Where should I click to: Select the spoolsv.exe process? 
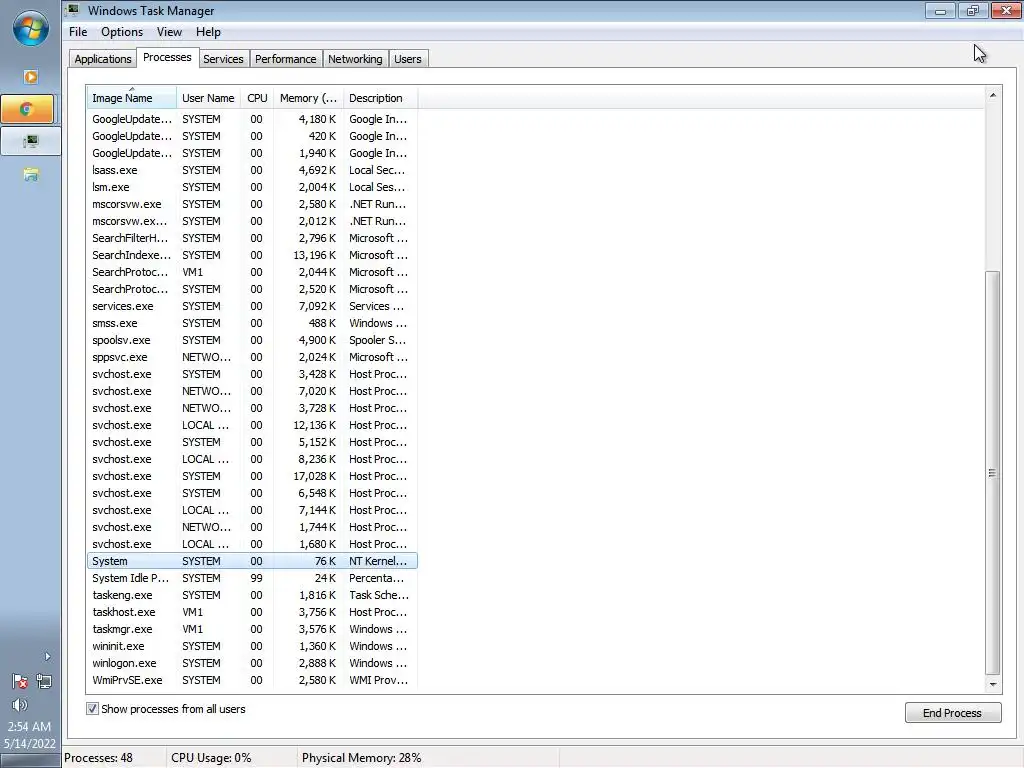pos(252,340)
